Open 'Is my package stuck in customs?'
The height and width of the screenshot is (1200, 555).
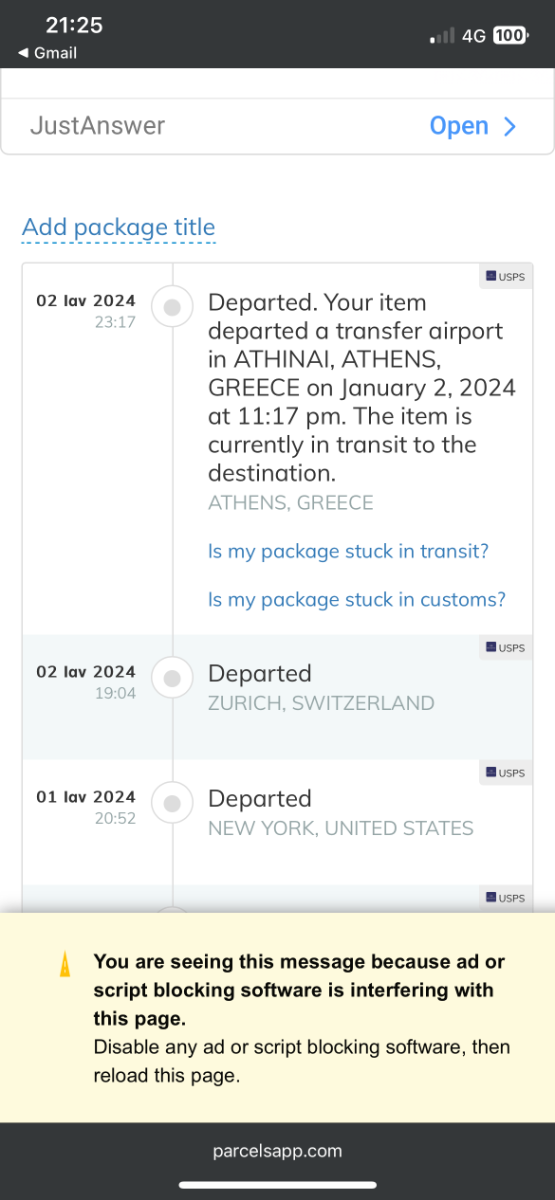coord(357,600)
